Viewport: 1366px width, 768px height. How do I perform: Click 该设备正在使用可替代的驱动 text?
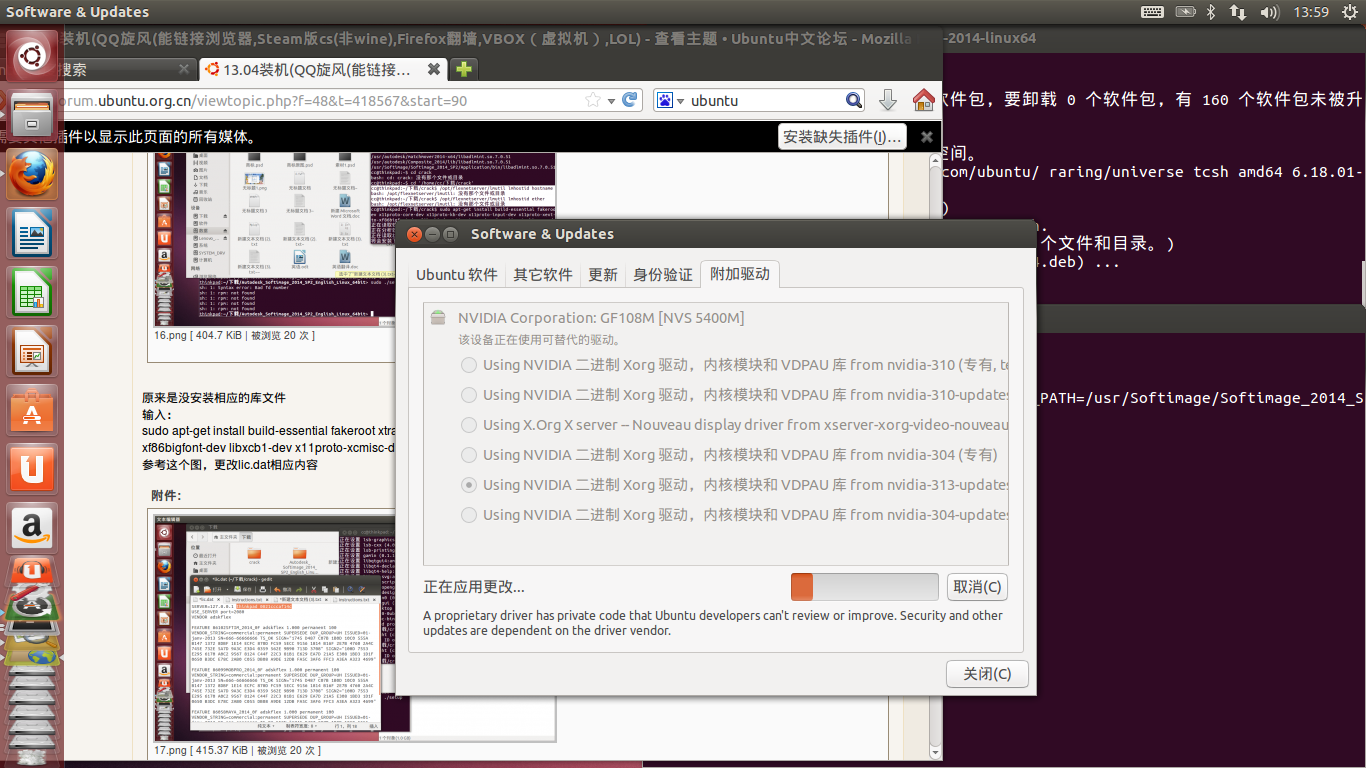(540, 340)
